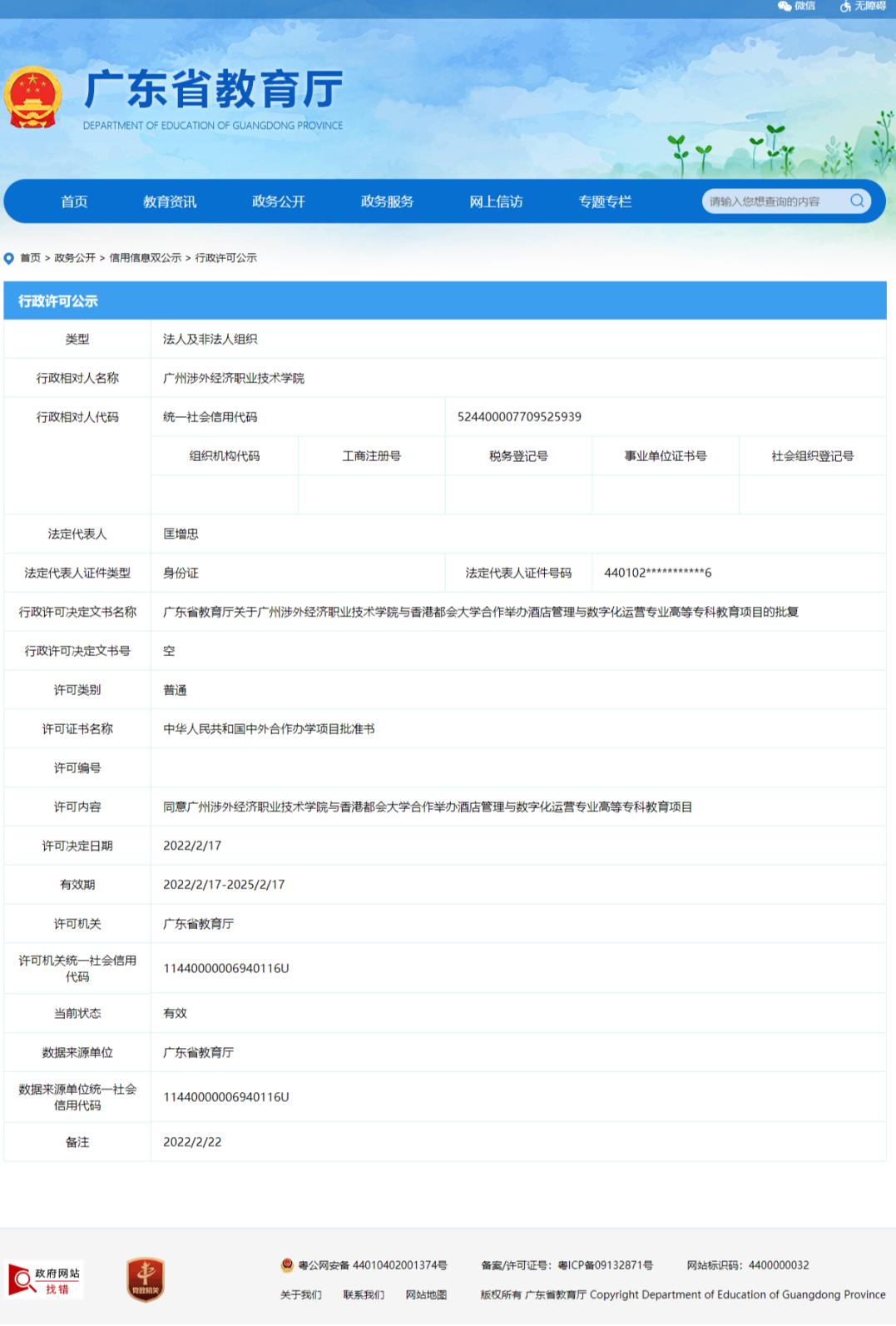Click the 行政许可公示 breadcrumb link

click(x=226, y=258)
